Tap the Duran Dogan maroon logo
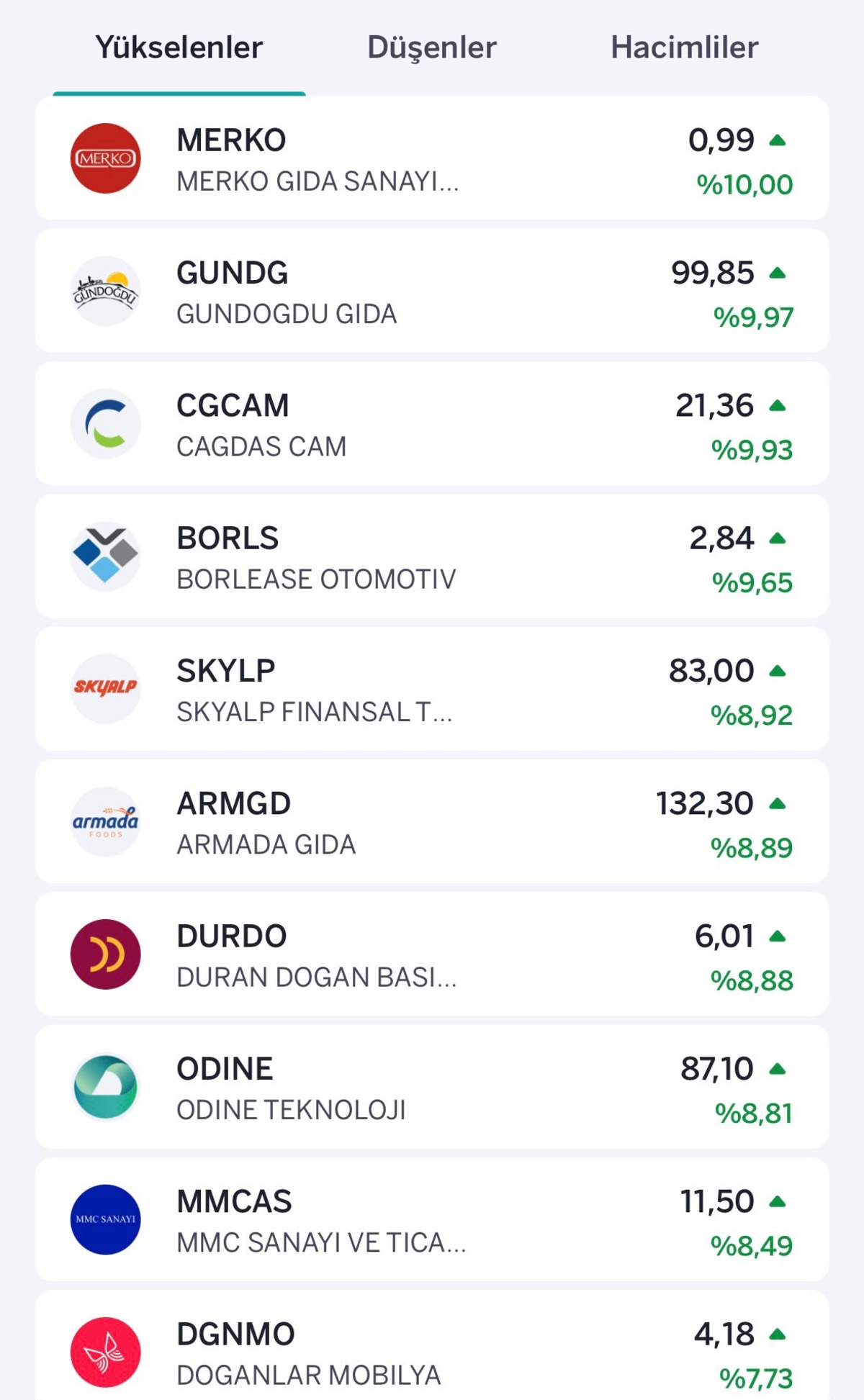 pyautogui.click(x=105, y=954)
